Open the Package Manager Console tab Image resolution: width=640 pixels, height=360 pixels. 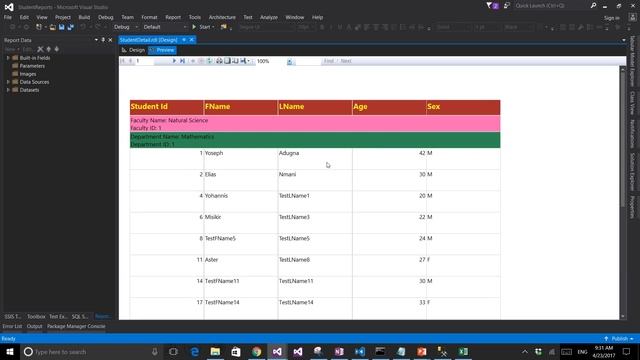pyautogui.click(x=76, y=326)
